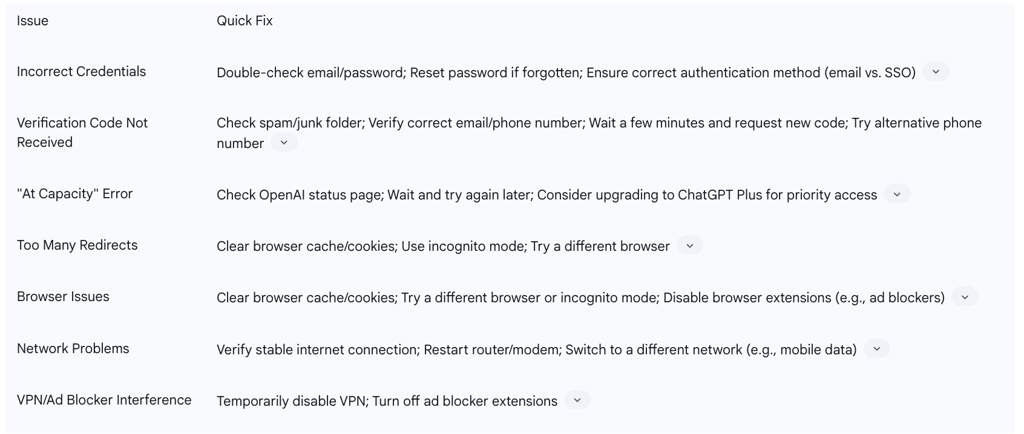
Task: Expand the Too Many Redirects chevron
Action: pos(689,246)
